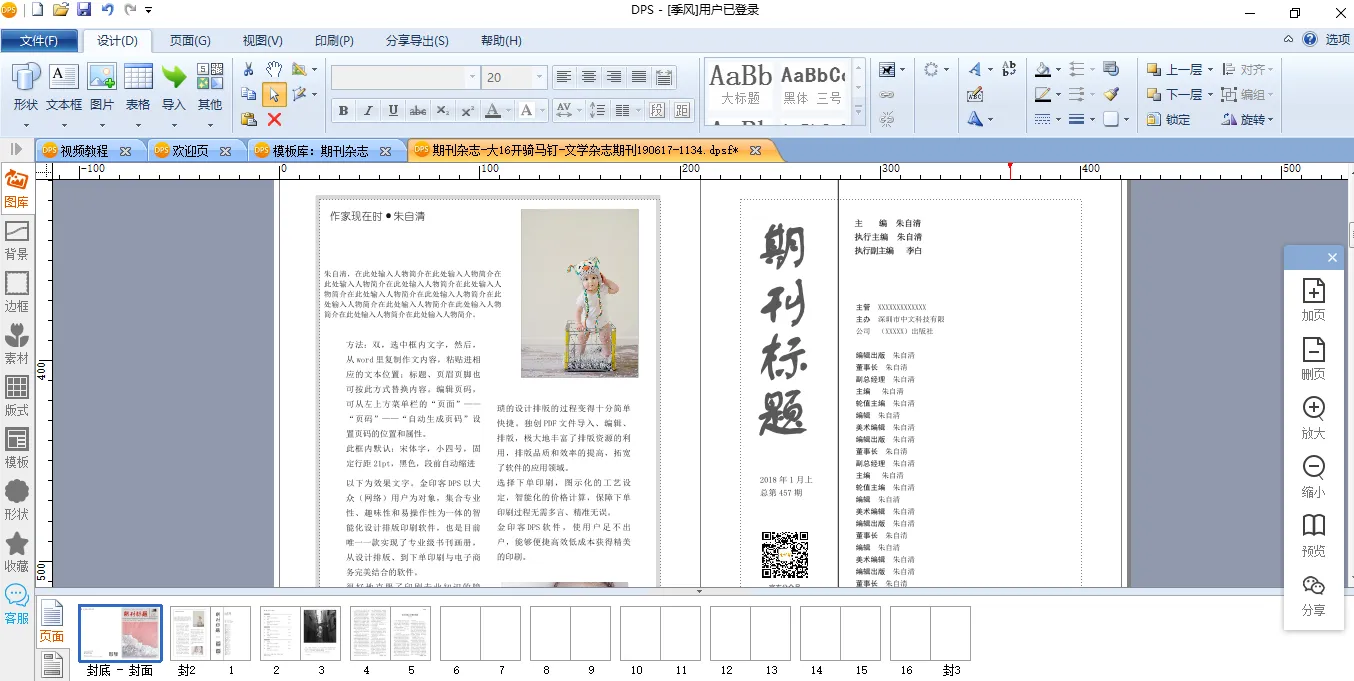The image size is (1354, 681).
Task: Toggle italic formatting
Action: coord(368,110)
